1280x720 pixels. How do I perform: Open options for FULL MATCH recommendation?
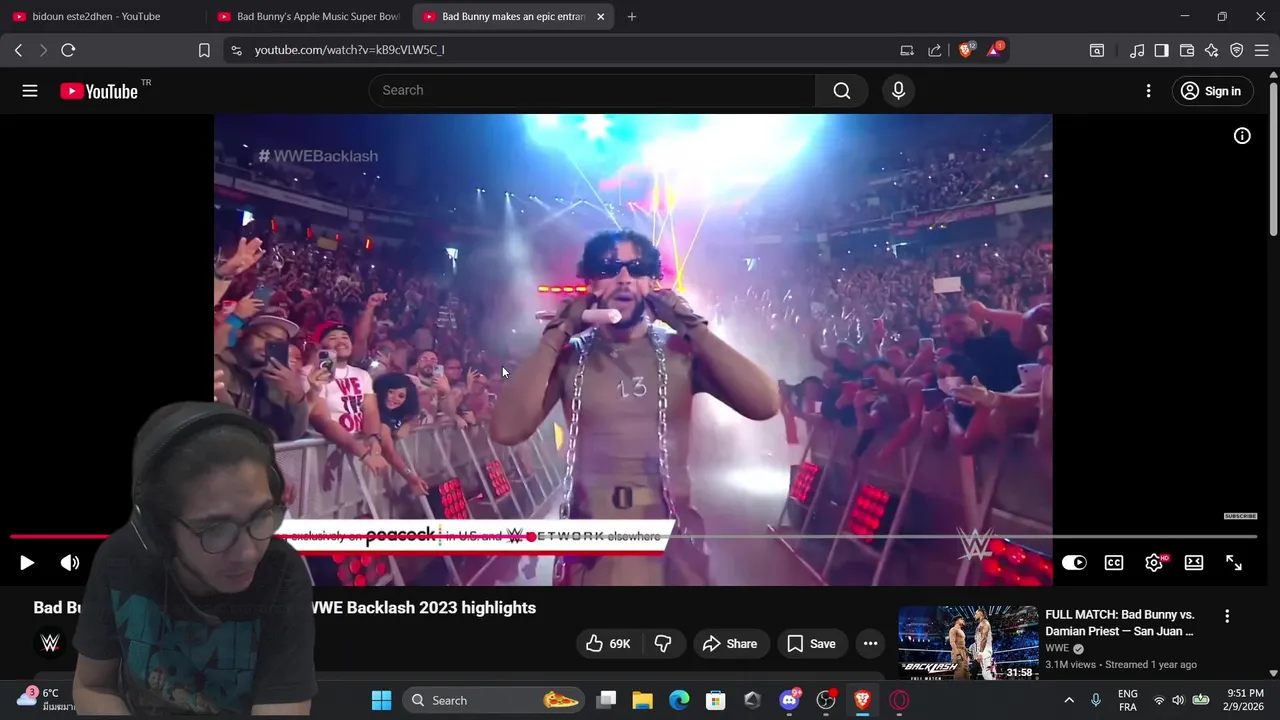coord(1227,617)
